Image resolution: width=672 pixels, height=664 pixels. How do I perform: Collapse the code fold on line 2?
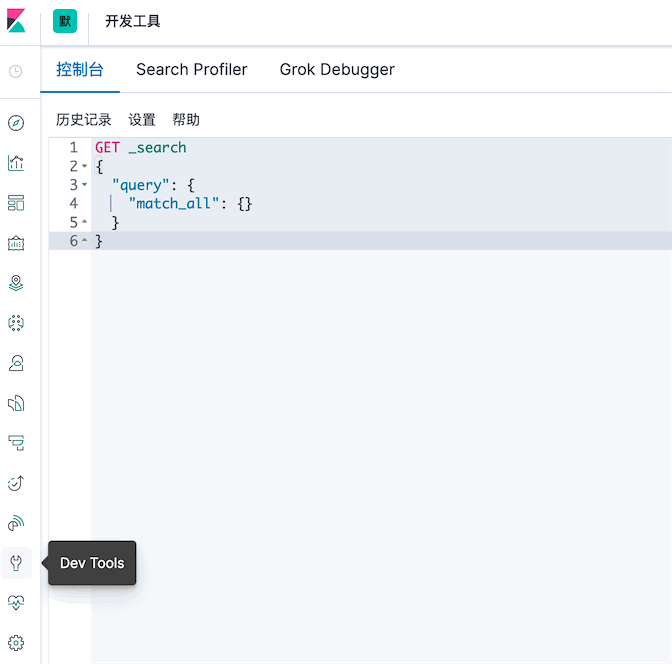click(84, 166)
